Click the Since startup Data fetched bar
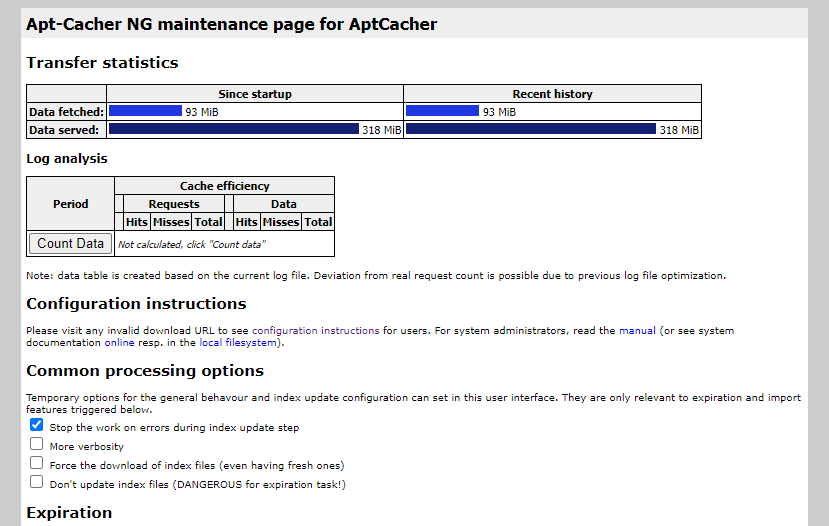This screenshot has width=829, height=526. [145, 110]
